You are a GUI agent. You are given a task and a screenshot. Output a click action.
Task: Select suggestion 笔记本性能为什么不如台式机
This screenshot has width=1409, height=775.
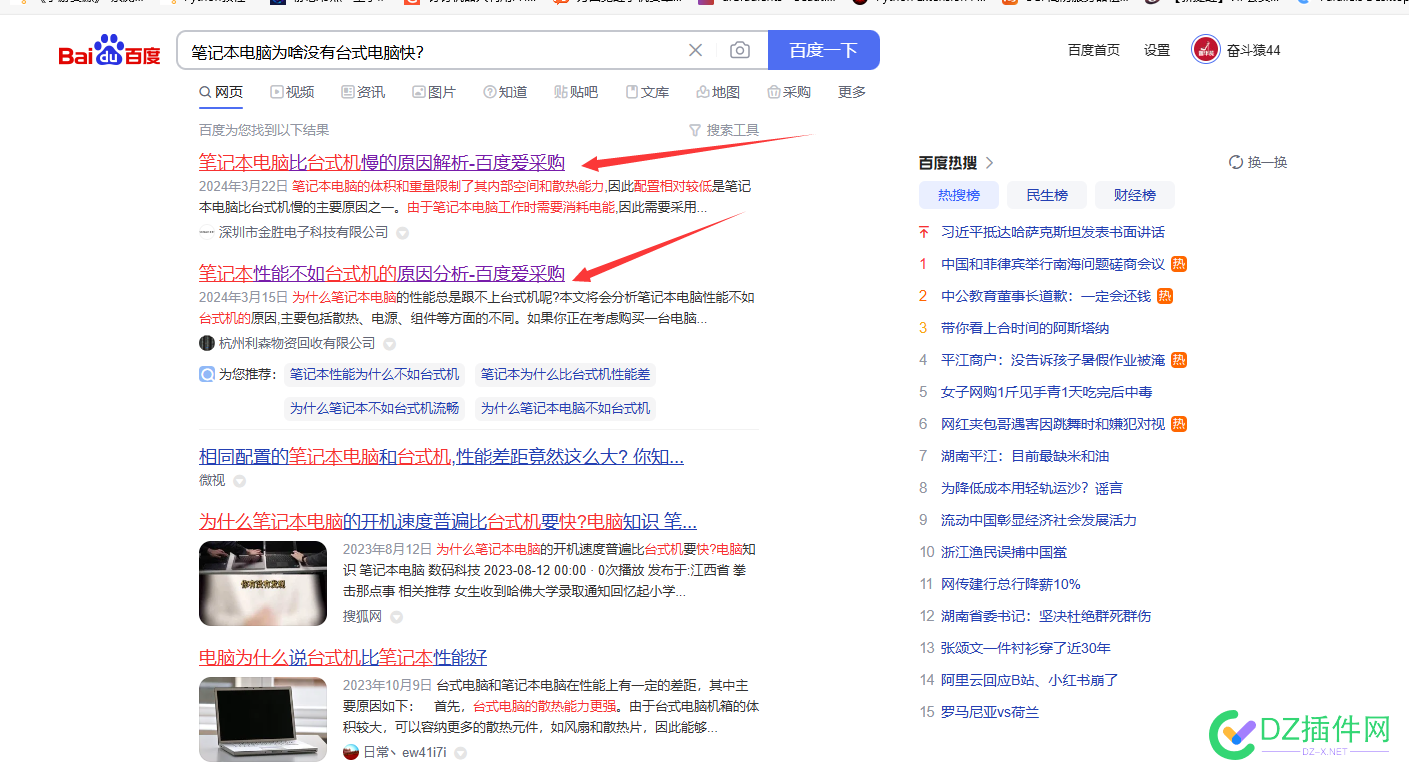tap(375, 375)
